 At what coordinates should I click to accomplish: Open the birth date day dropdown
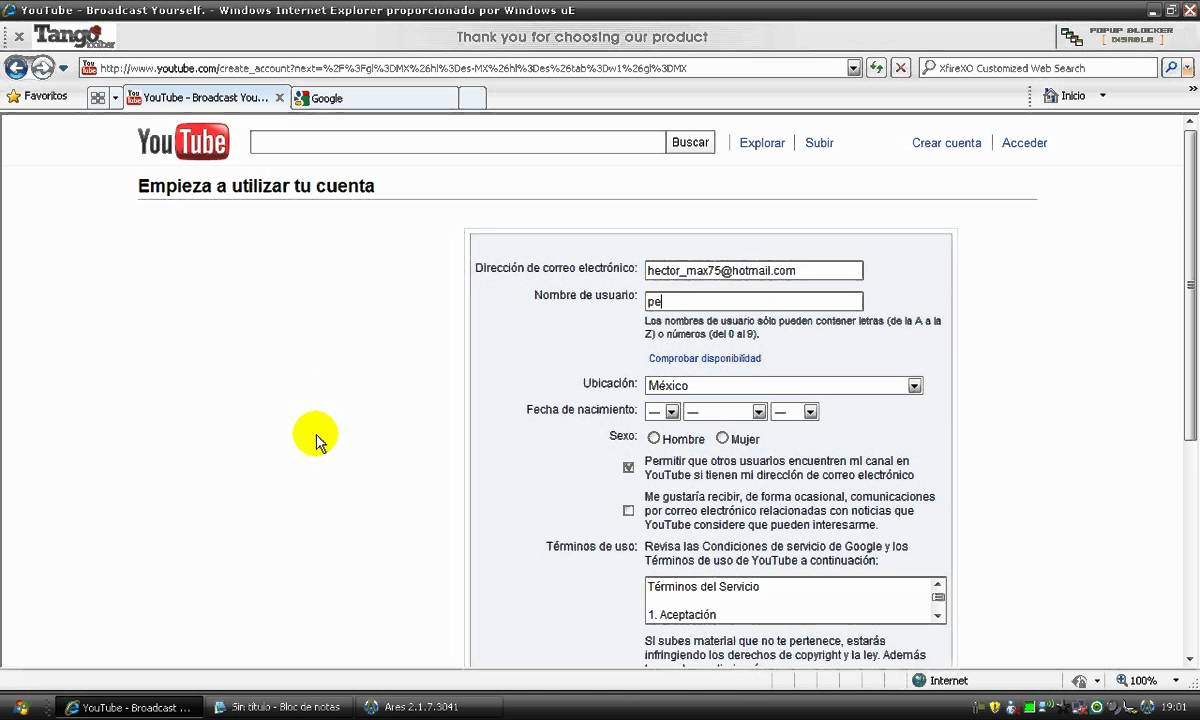tap(662, 411)
